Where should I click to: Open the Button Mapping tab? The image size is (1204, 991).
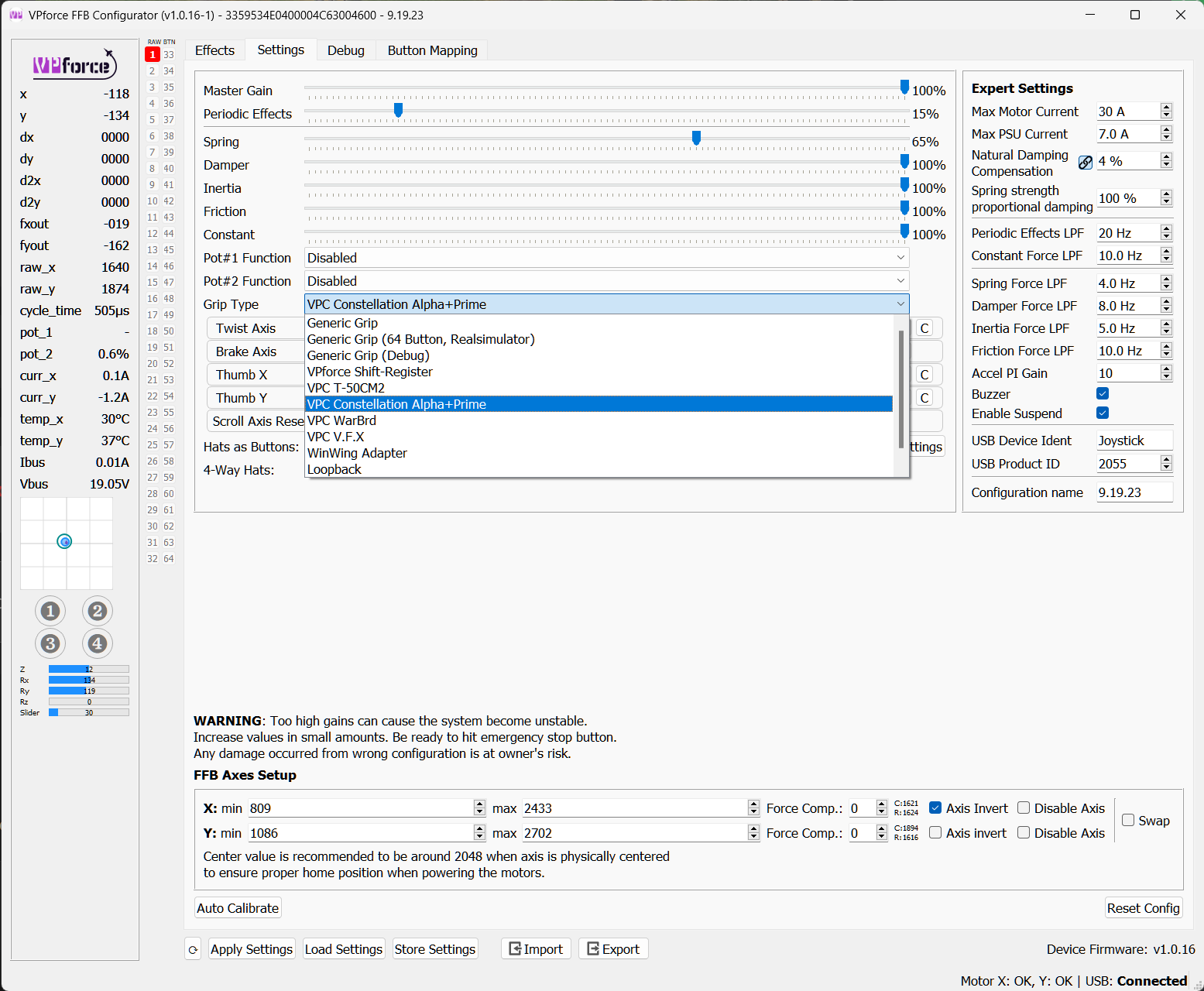(x=432, y=50)
